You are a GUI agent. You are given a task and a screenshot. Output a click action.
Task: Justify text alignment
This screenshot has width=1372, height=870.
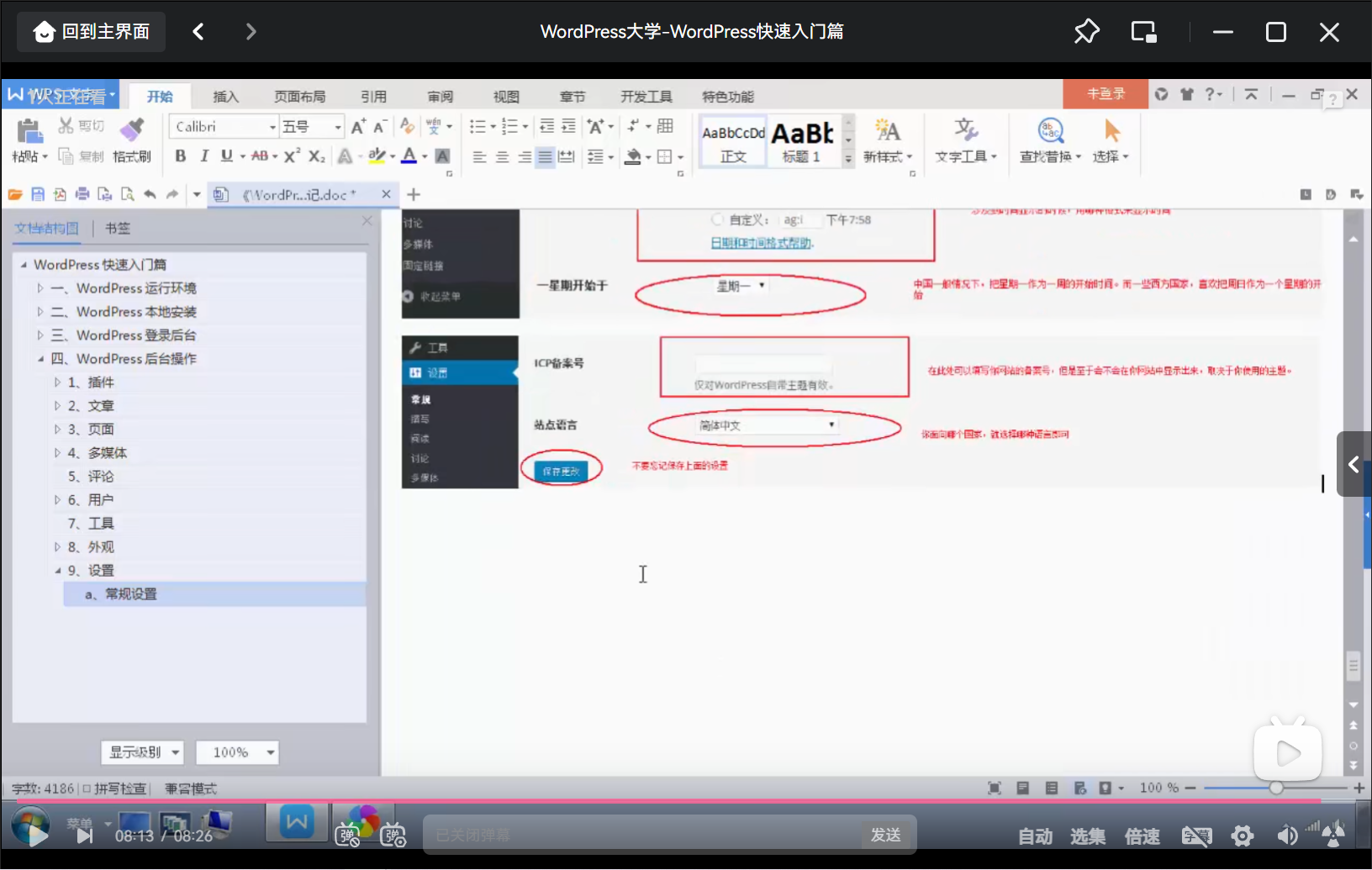pyautogui.click(x=546, y=156)
